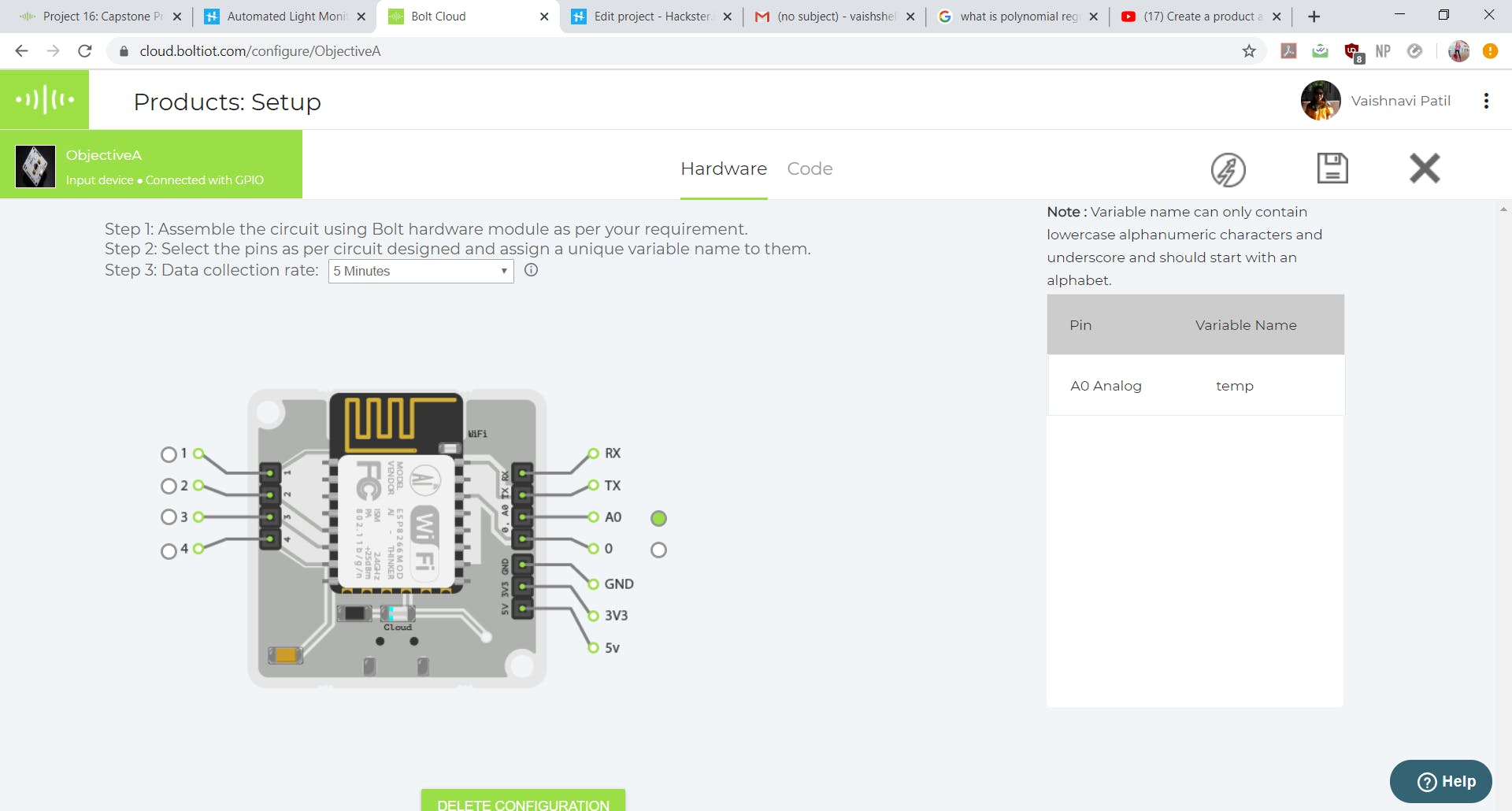This screenshot has width=1512, height=811.
Task: Click the data collection rate info icon
Action: (x=532, y=270)
